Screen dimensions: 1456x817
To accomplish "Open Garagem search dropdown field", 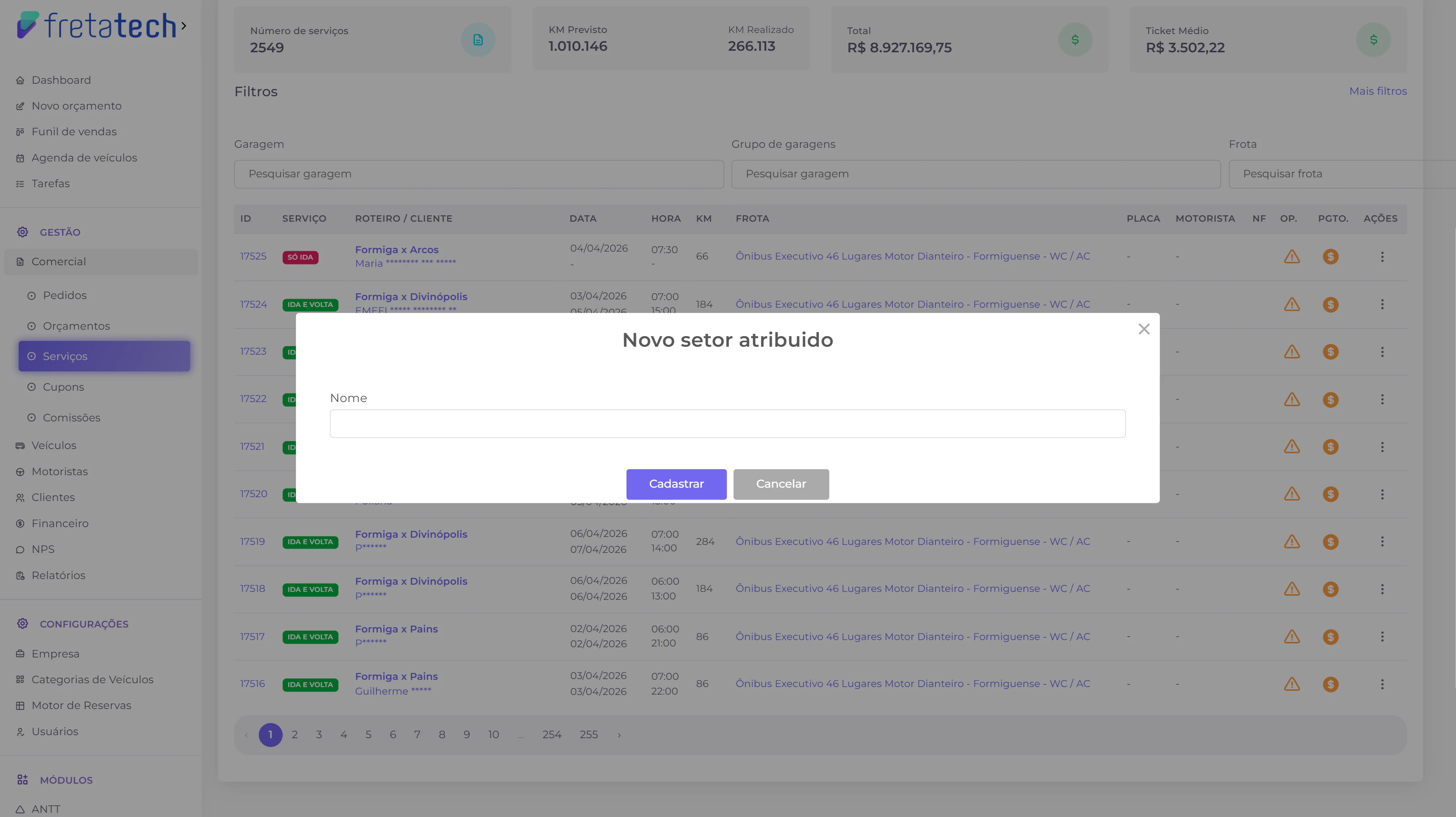I will (478, 174).
